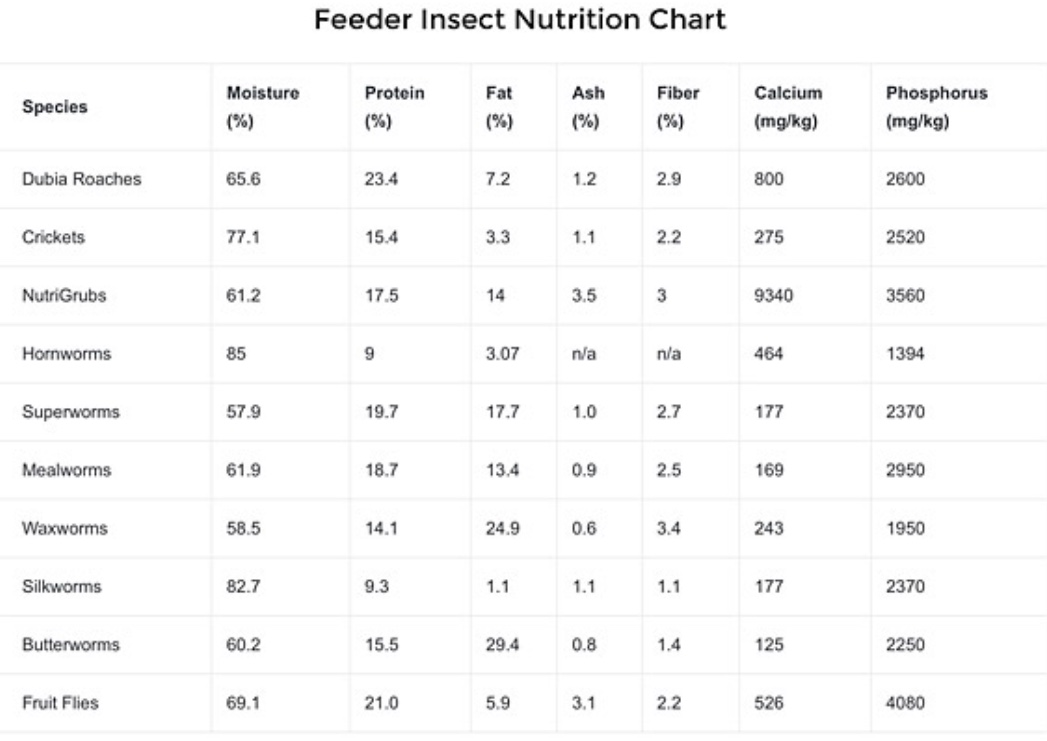The image size is (1047, 741).
Task: Select the Fat (%) column header
Action: [498, 109]
